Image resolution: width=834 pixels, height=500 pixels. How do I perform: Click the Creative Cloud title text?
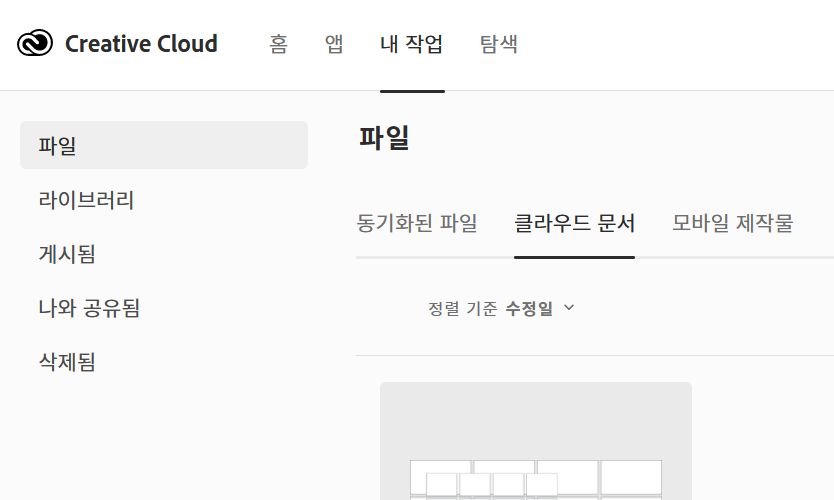[141, 44]
